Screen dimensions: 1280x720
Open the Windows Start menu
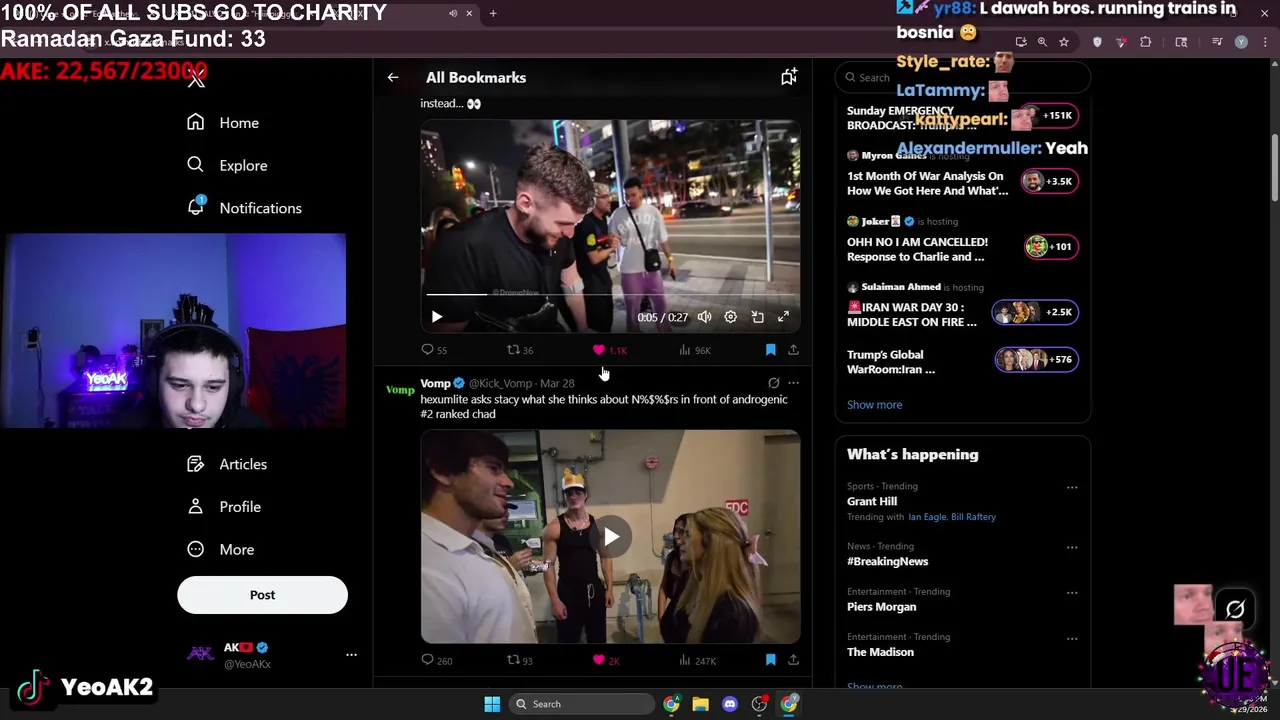click(x=492, y=704)
